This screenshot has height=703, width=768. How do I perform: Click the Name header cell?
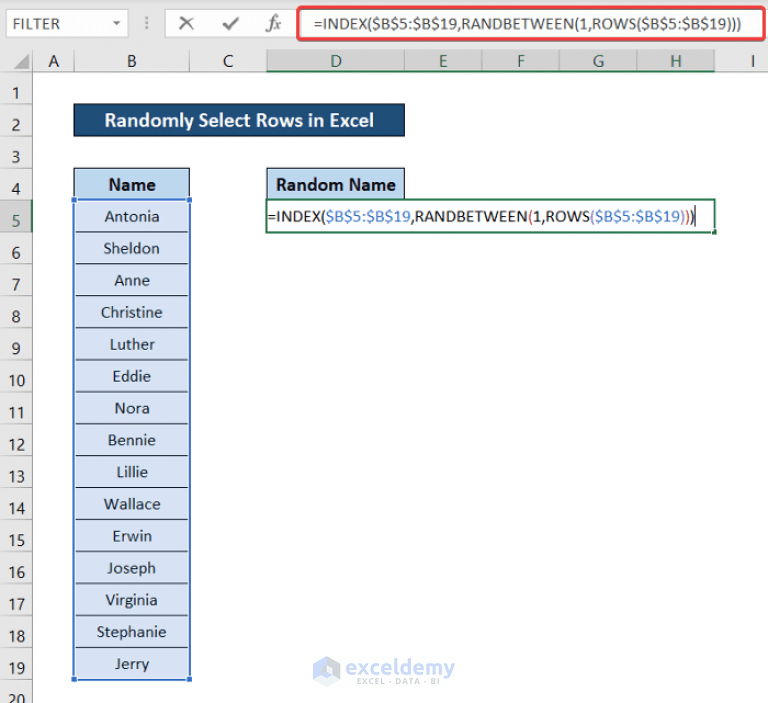[132, 185]
